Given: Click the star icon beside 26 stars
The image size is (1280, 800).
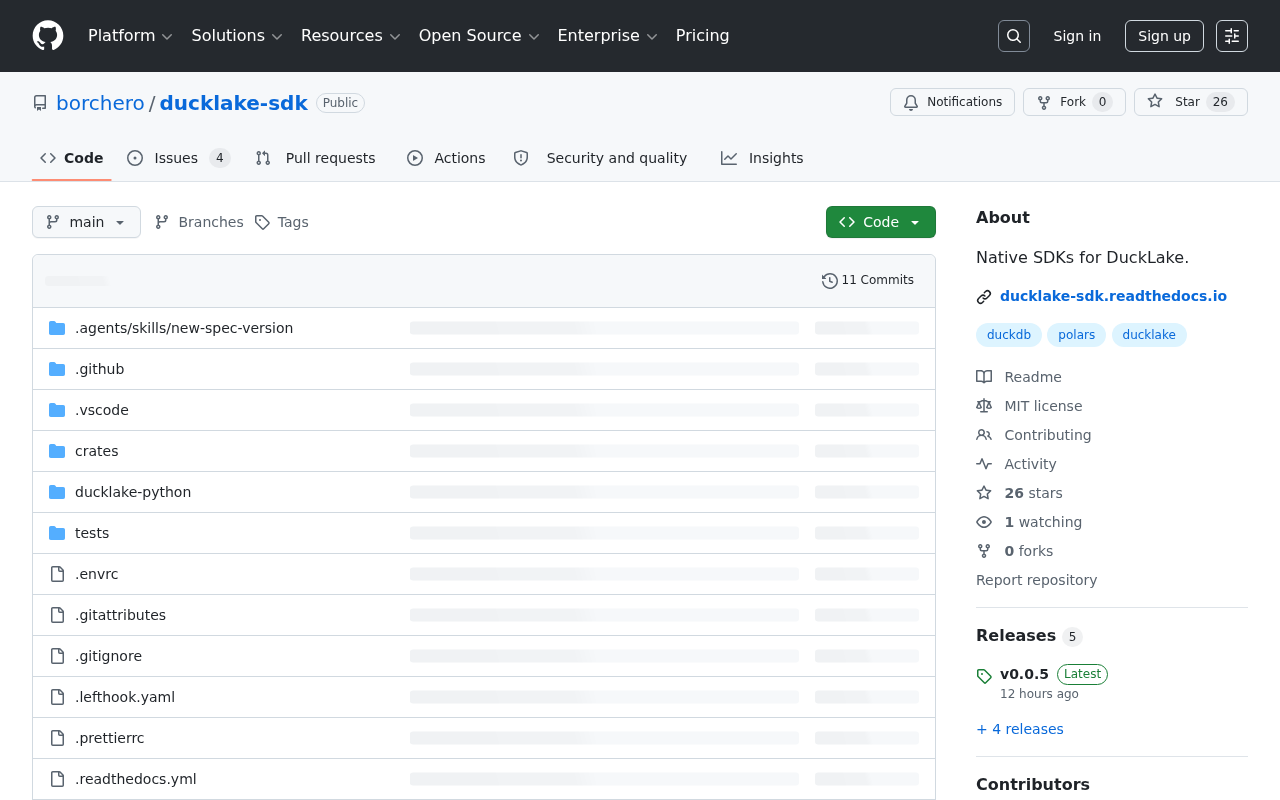Looking at the screenshot, I should point(984,493).
